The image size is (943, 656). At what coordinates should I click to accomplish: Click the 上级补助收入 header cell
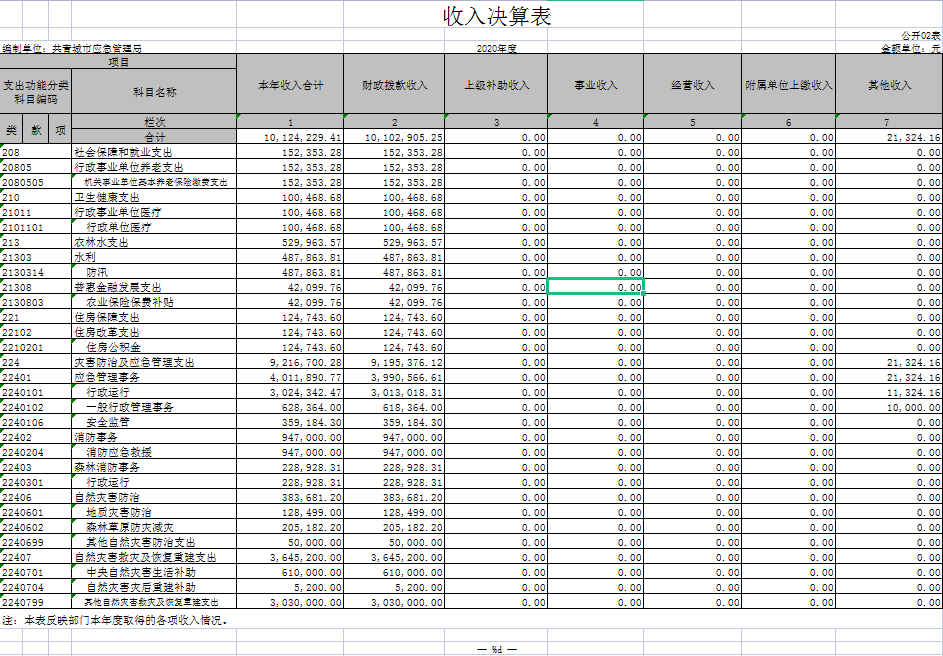pos(497,85)
